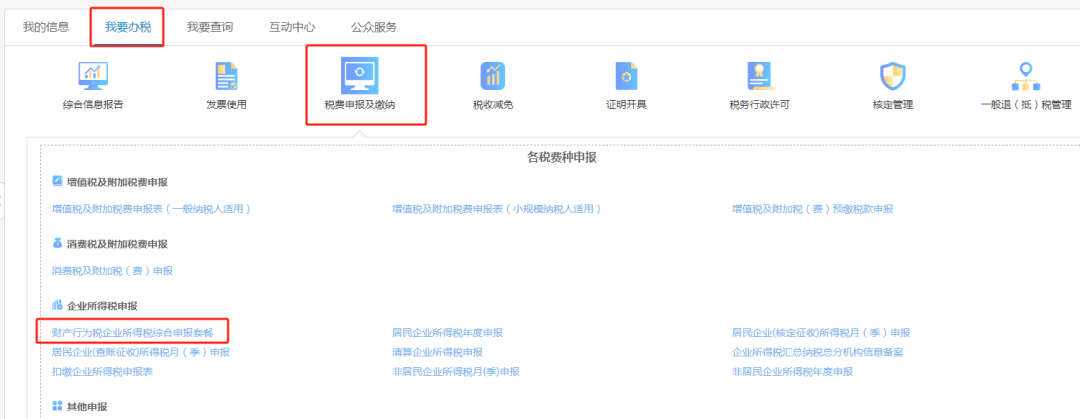Open 增值税及附加税费申报表(小规模纳税人适用) link
The image size is (1080, 419).
497,209
